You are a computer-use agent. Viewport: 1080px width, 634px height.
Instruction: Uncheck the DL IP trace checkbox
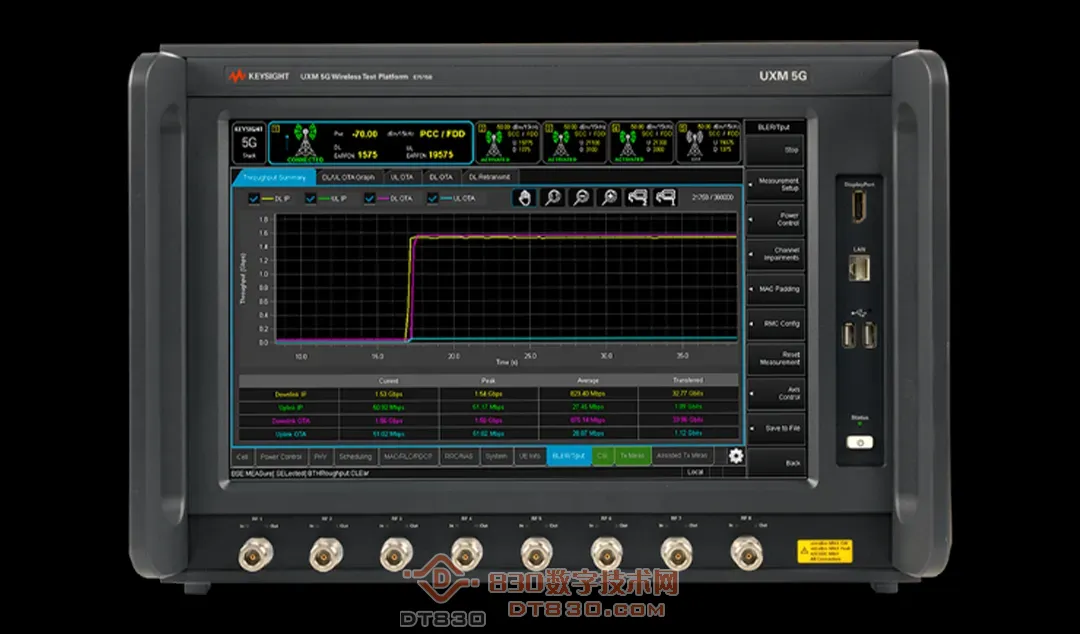point(254,198)
